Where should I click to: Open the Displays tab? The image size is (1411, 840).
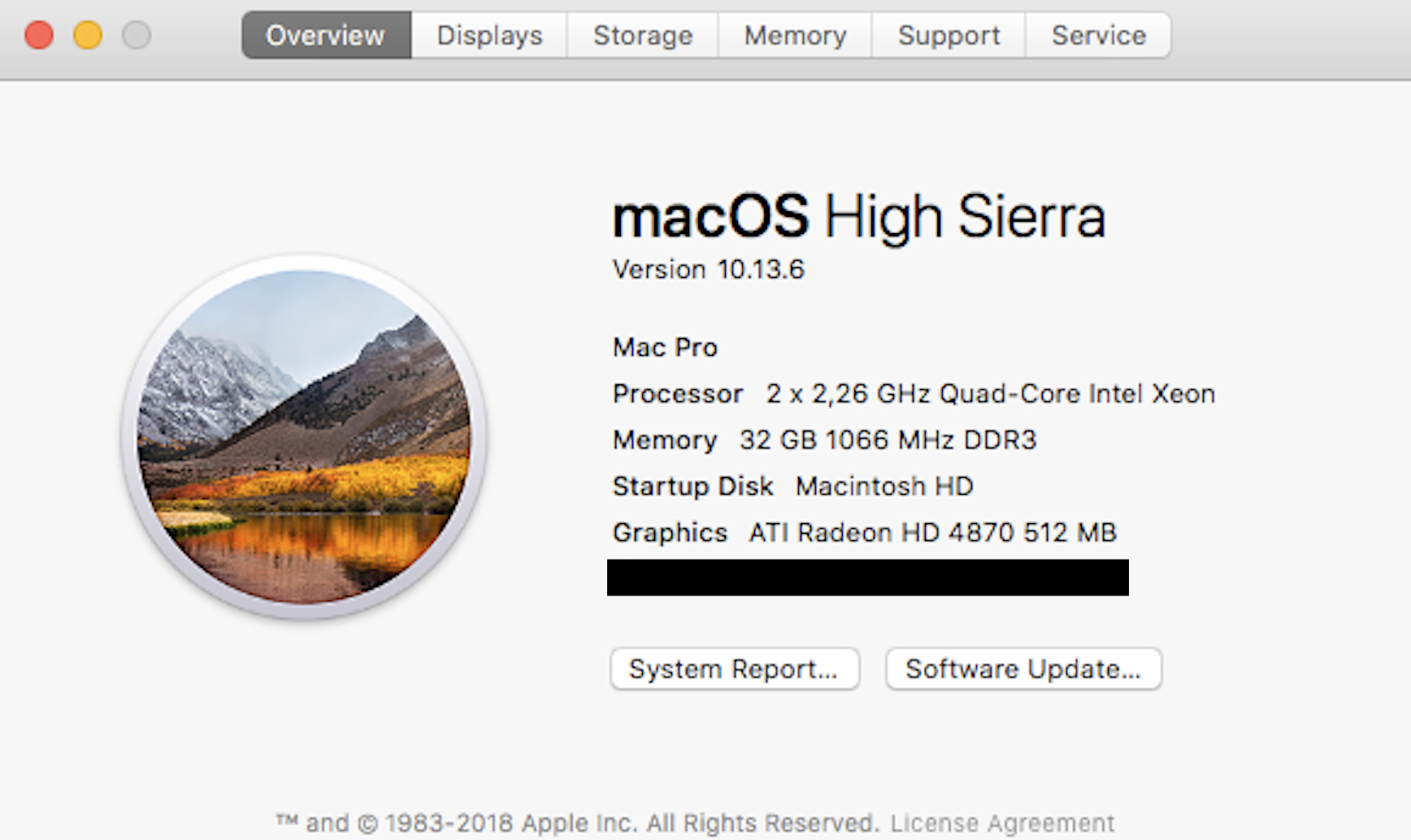point(489,36)
